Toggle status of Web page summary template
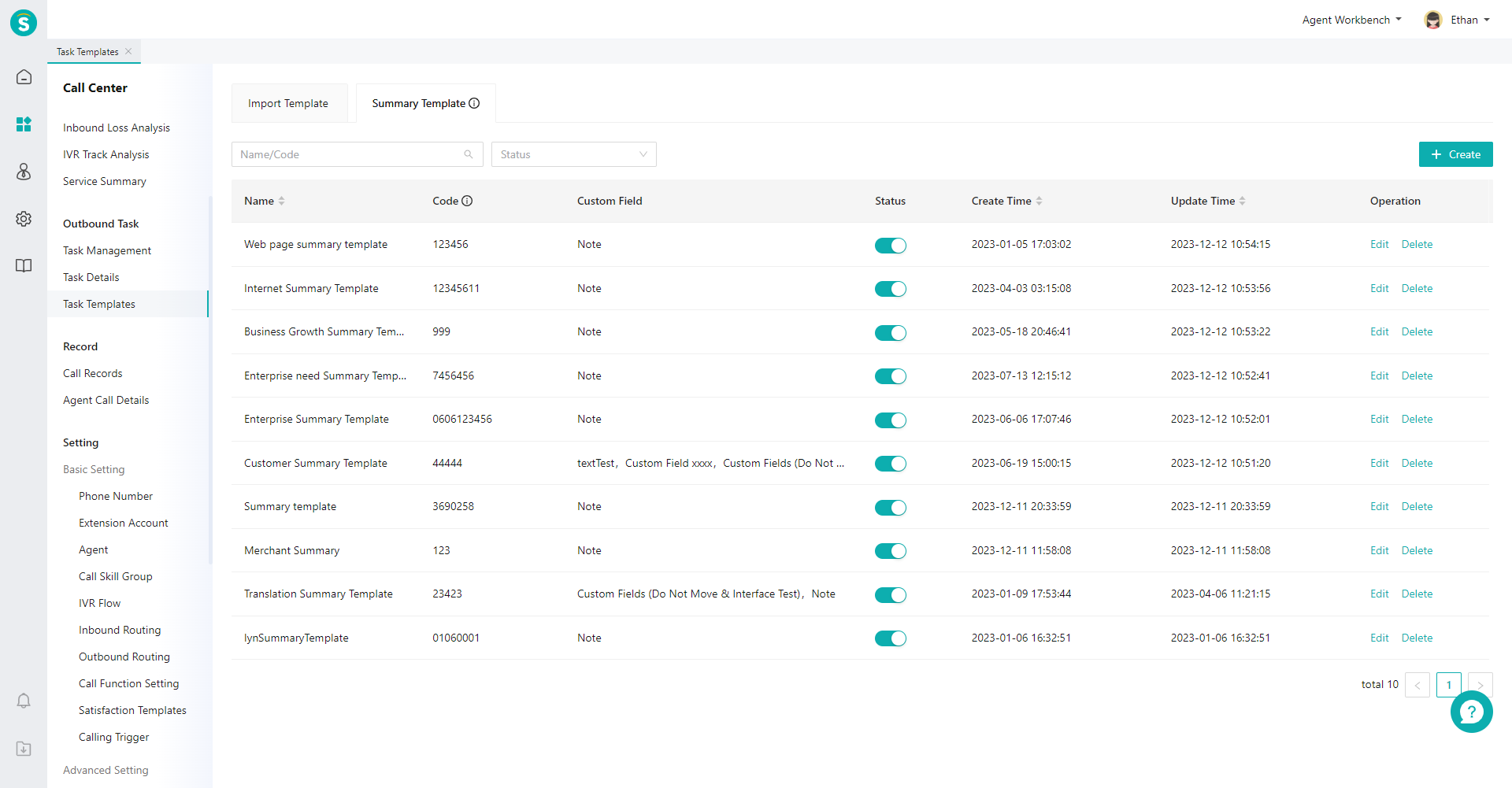The width and height of the screenshot is (1512, 788). [x=891, y=246]
